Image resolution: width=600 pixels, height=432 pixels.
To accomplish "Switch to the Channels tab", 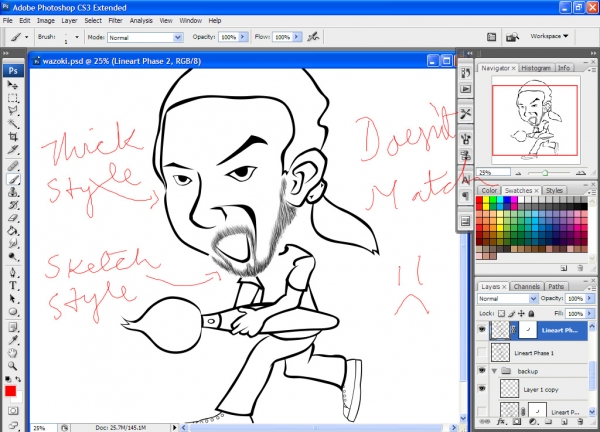I will pos(527,286).
